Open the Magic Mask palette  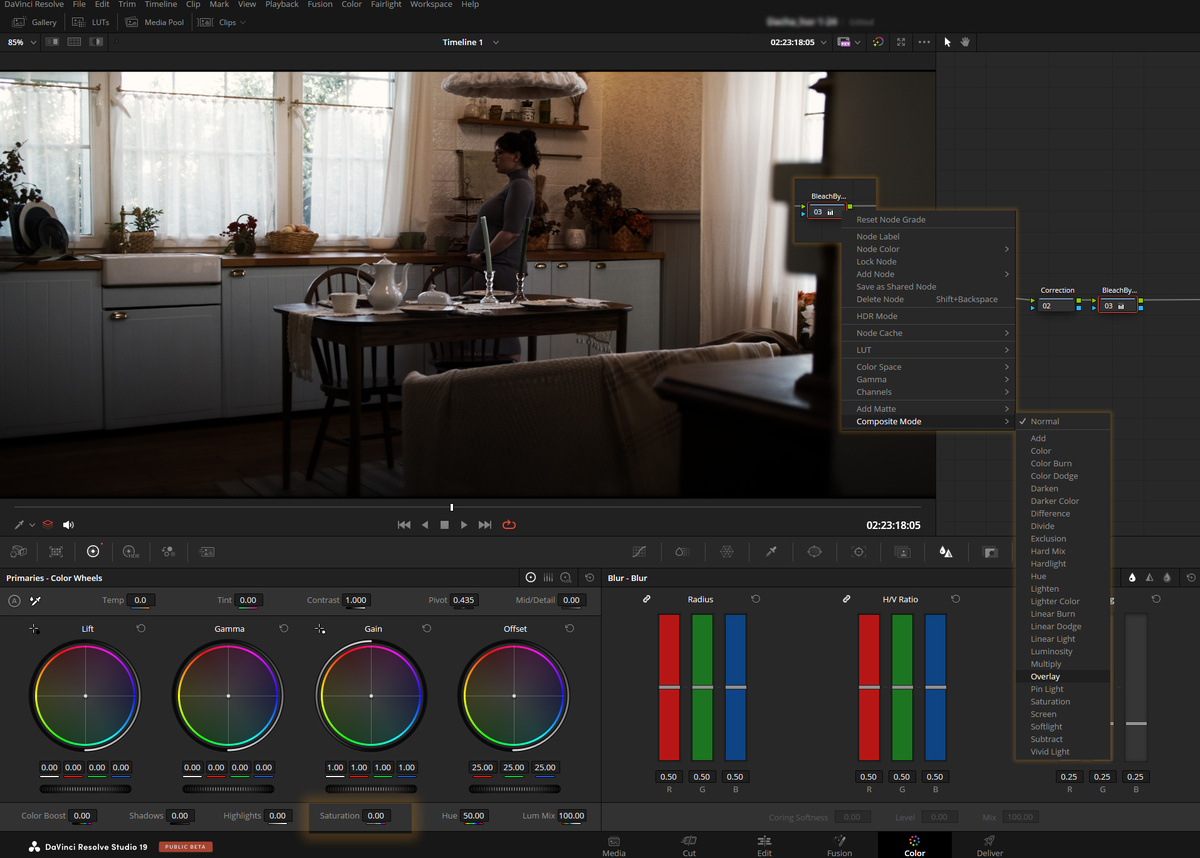pos(902,551)
